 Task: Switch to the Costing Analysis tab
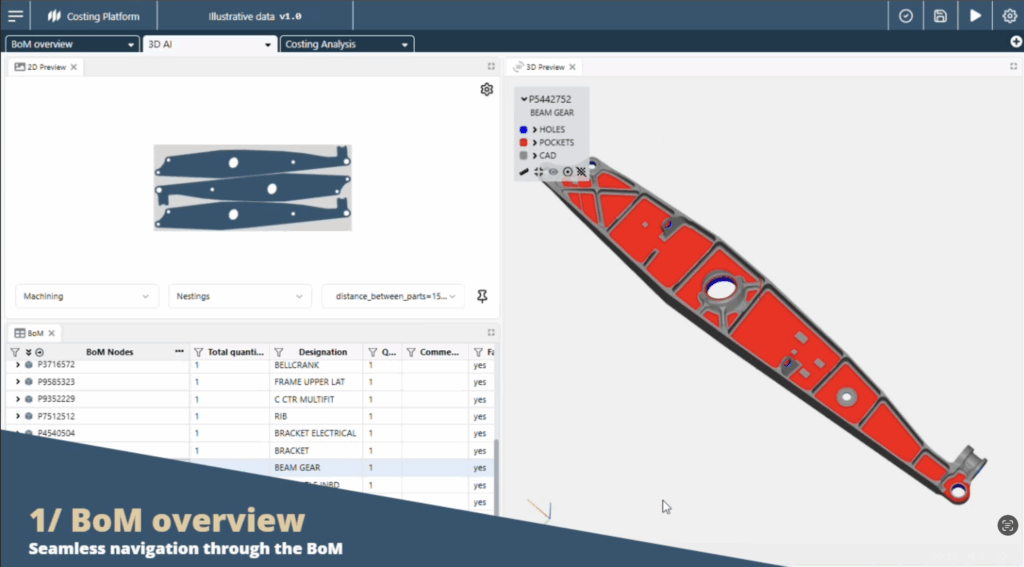pos(346,44)
